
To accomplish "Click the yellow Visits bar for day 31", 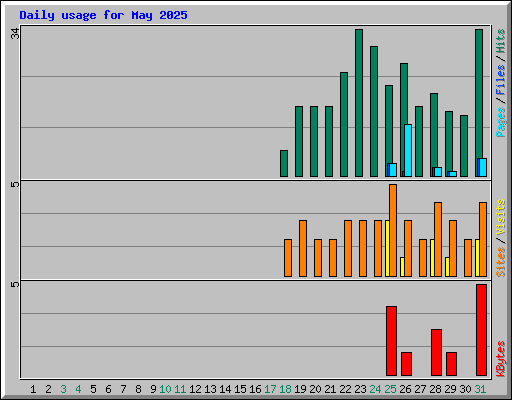I will pyautogui.click(x=477, y=258).
